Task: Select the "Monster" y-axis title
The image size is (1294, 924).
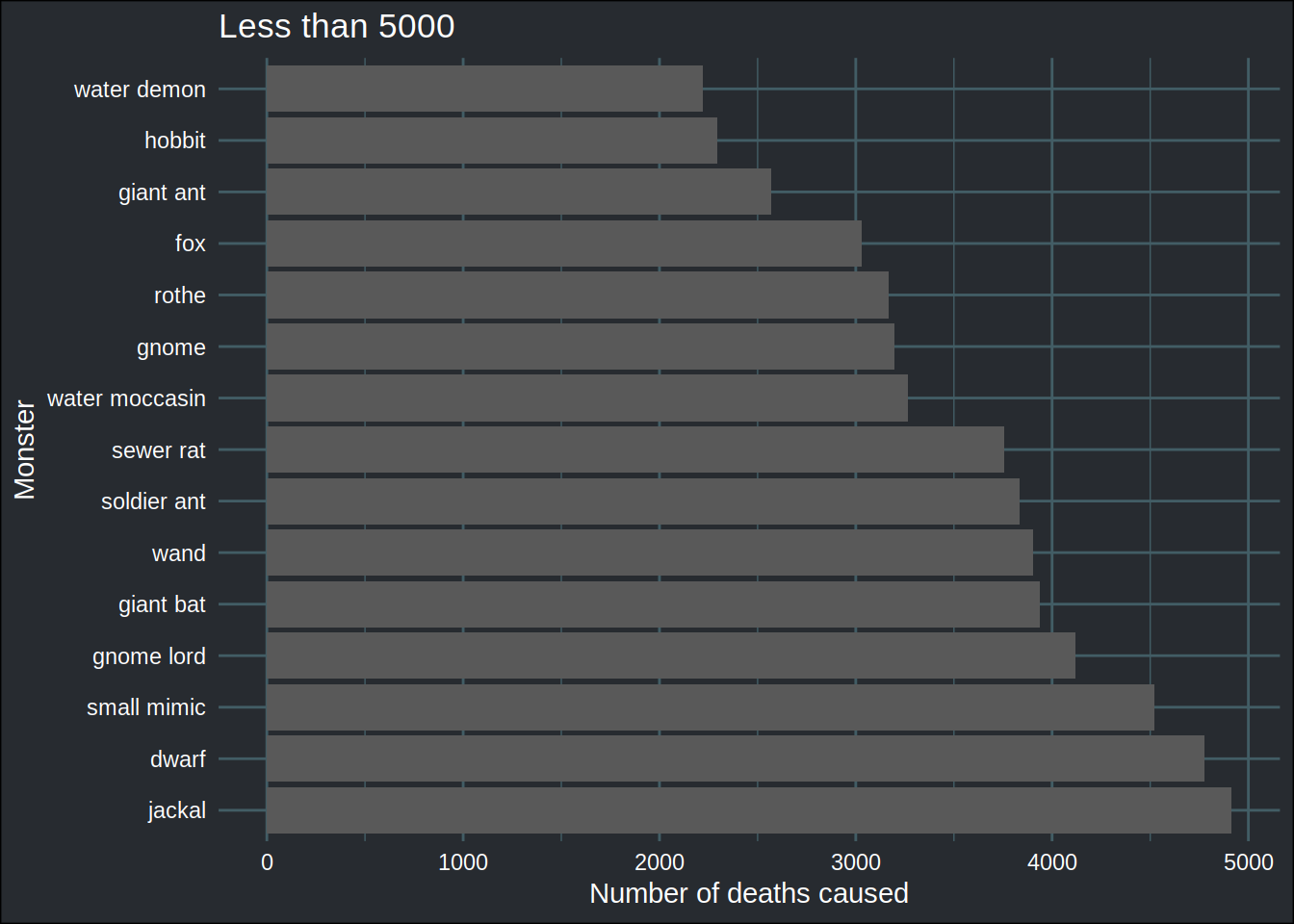Action: click(25, 449)
